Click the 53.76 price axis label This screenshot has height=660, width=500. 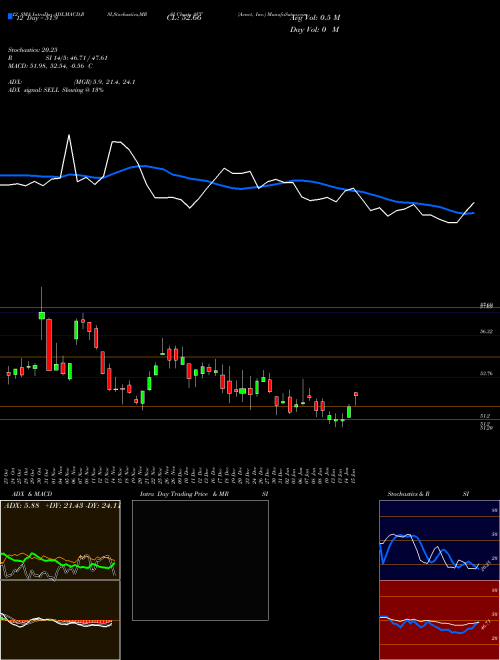[x=487, y=374]
